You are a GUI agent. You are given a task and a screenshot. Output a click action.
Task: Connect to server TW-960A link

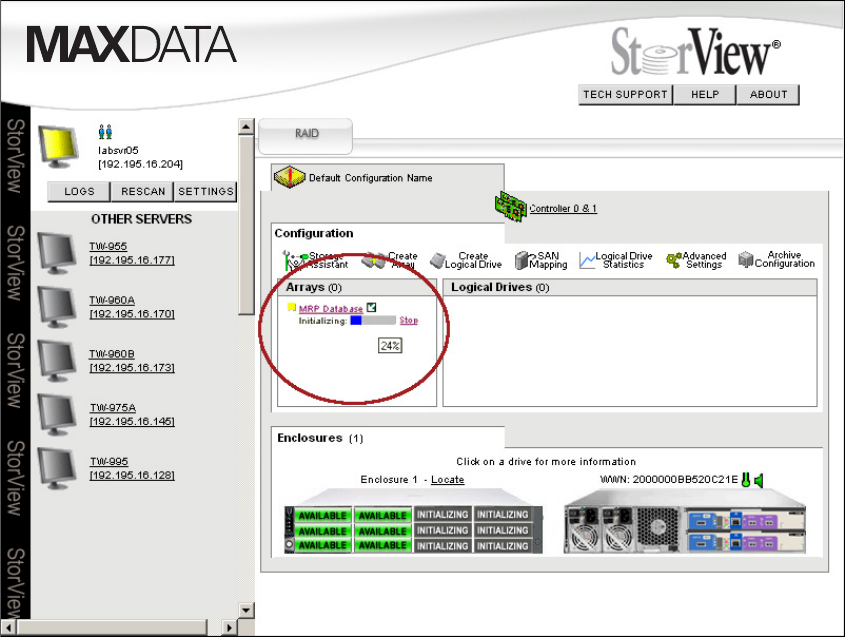pos(132,307)
